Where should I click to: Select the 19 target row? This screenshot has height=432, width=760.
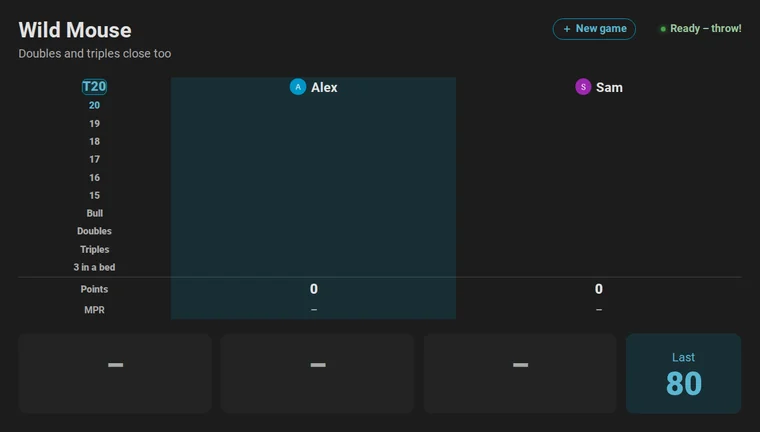94,124
